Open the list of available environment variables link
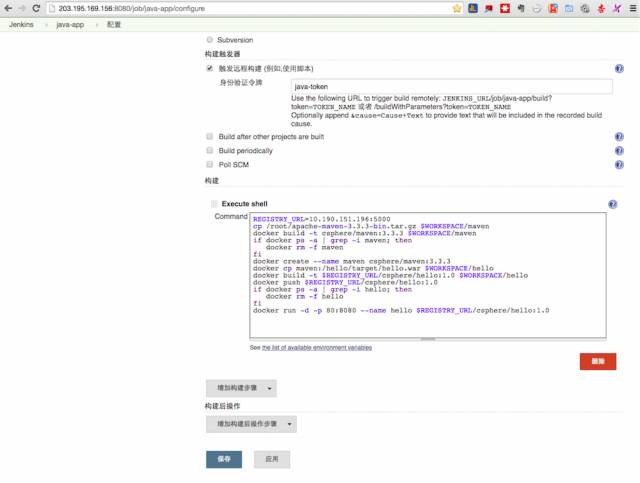Image resolution: width=640 pixels, height=483 pixels. click(317, 347)
